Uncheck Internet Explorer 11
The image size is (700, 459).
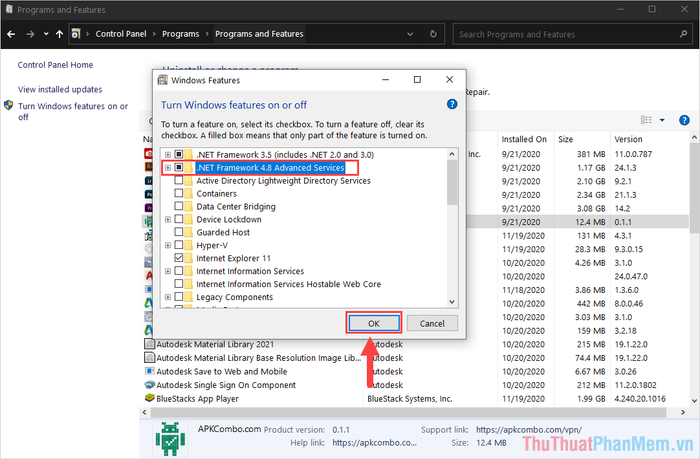coord(179,258)
